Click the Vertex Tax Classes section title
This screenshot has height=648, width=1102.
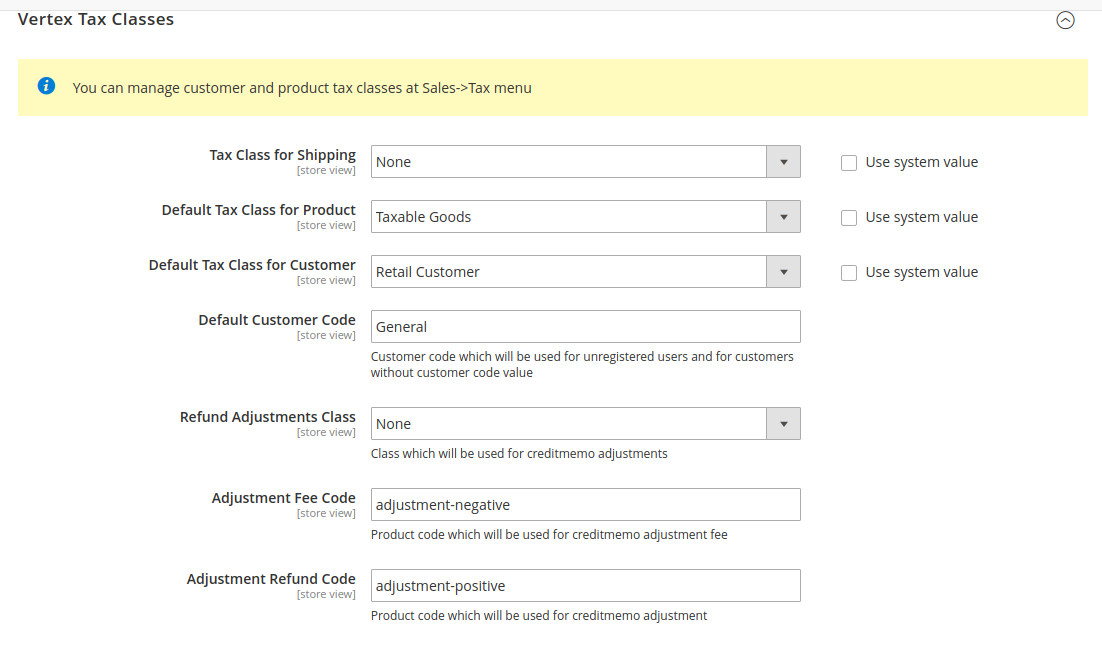95,18
